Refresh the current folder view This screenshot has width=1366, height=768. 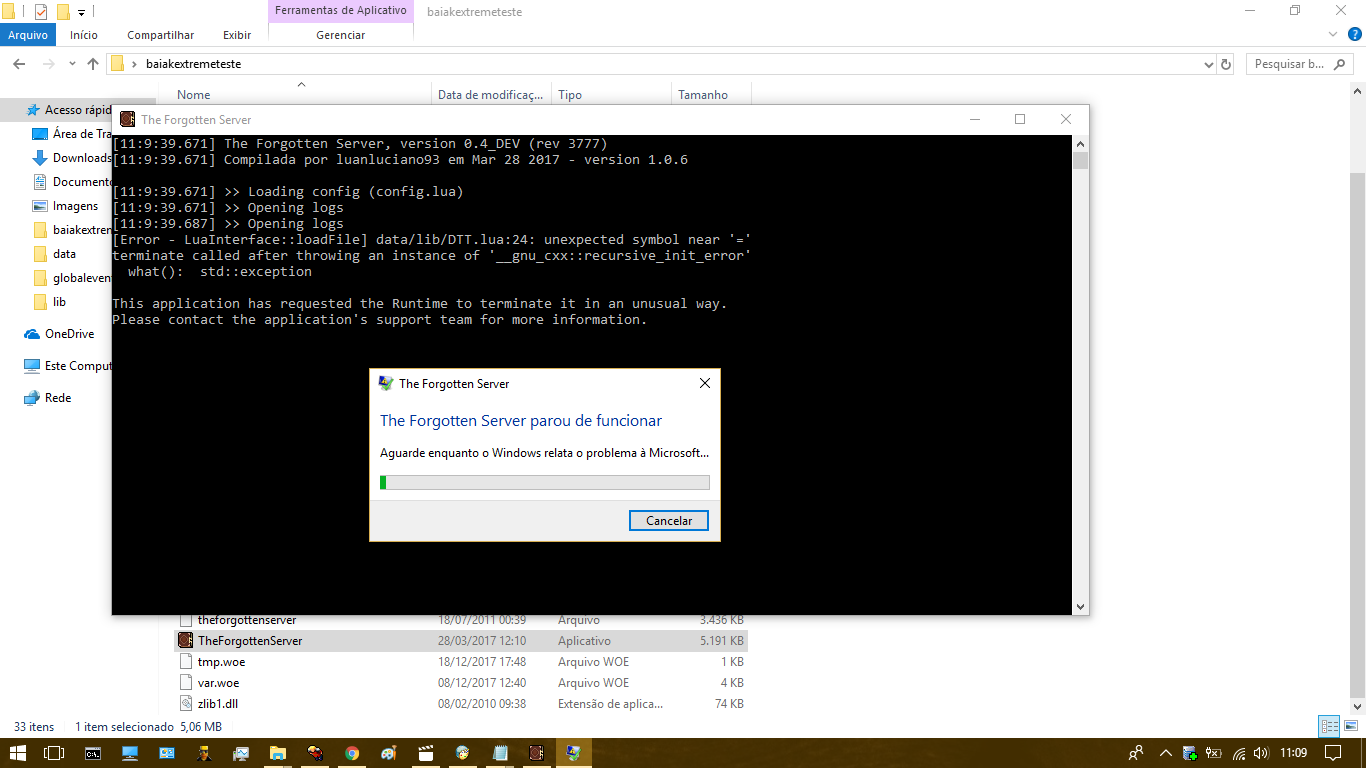1227,64
